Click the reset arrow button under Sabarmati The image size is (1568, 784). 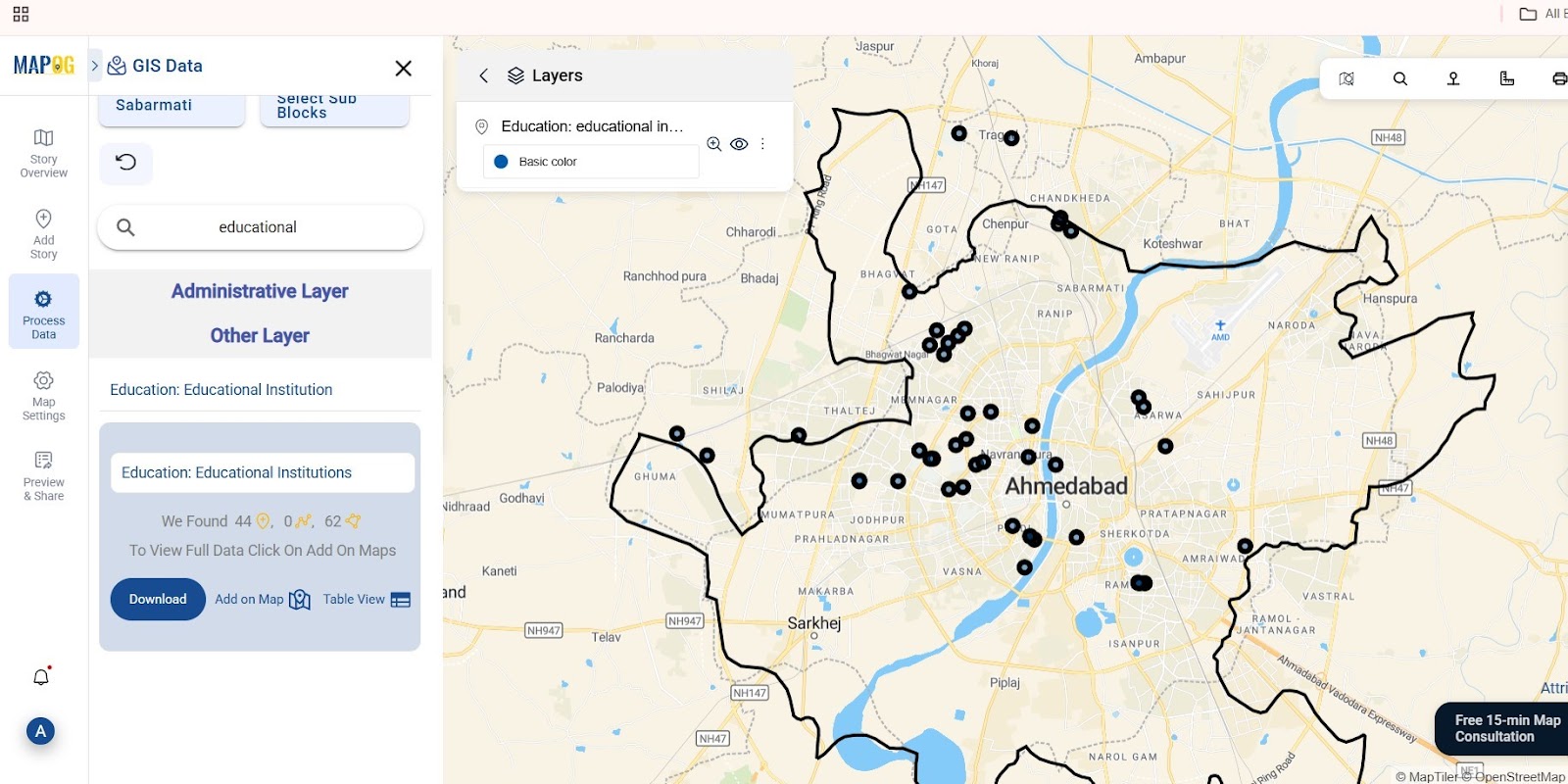[x=125, y=163]
